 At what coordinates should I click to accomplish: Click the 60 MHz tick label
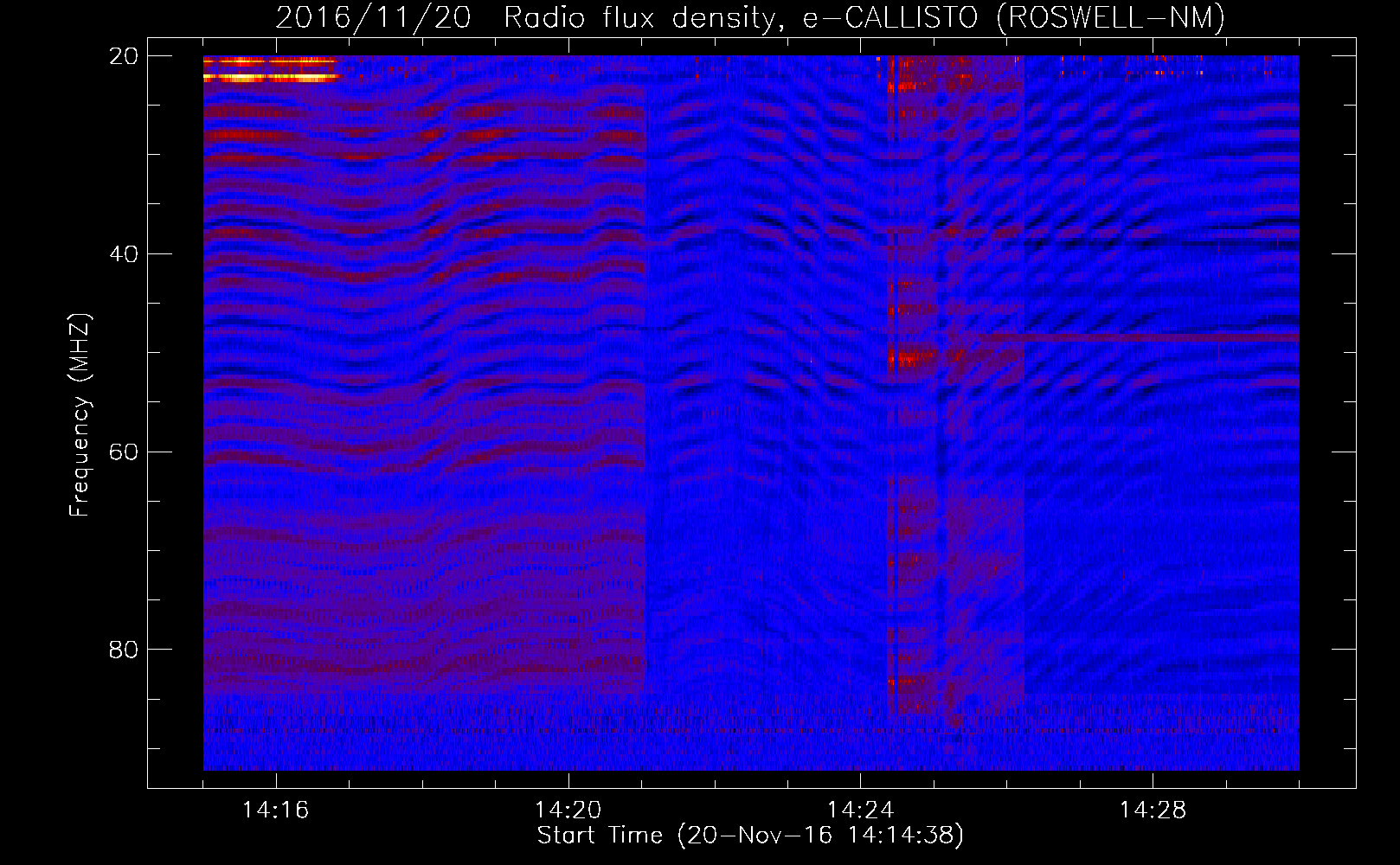pos(124,452)
